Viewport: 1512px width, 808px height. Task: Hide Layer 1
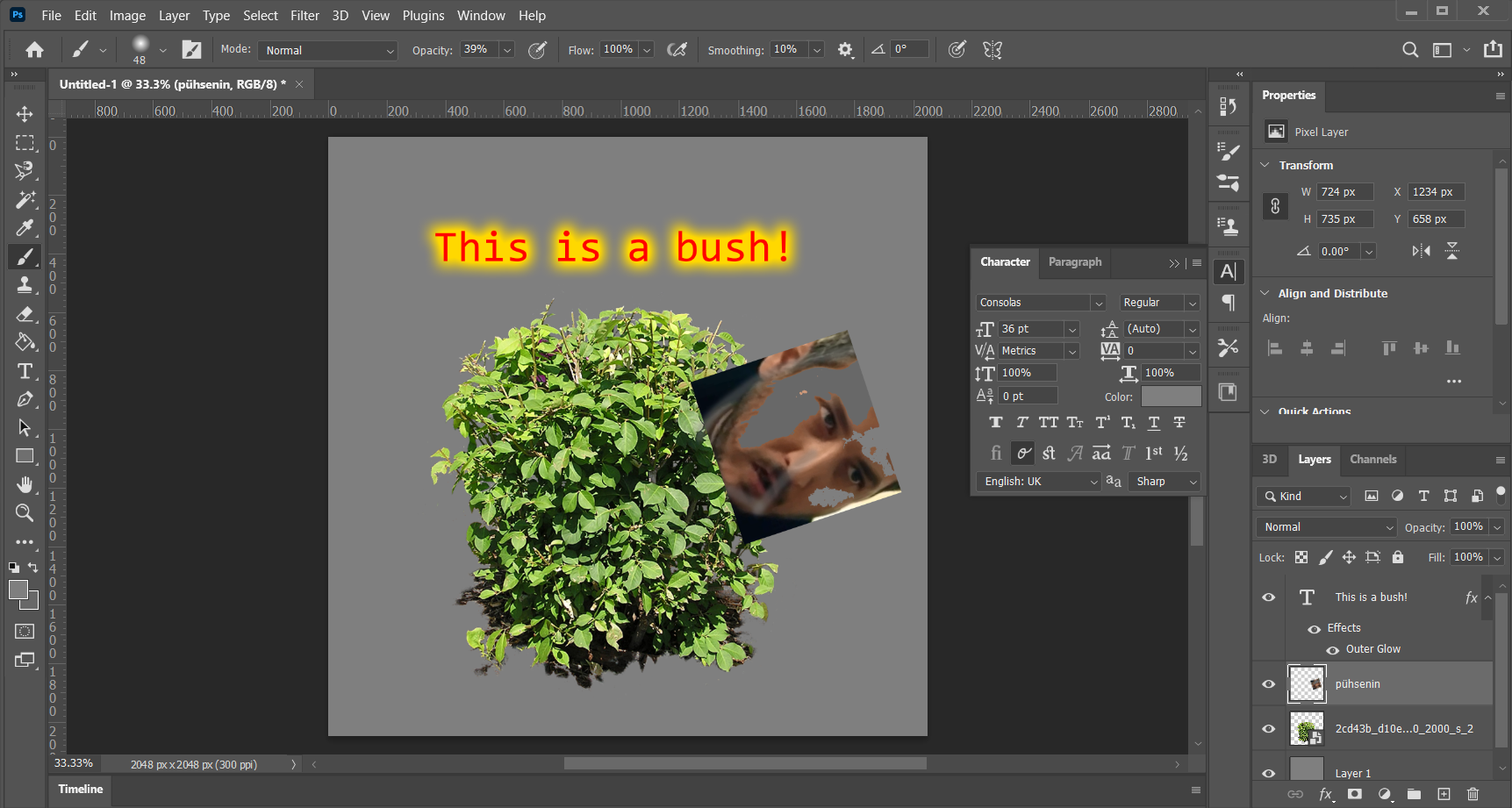tap(1269, 773)
